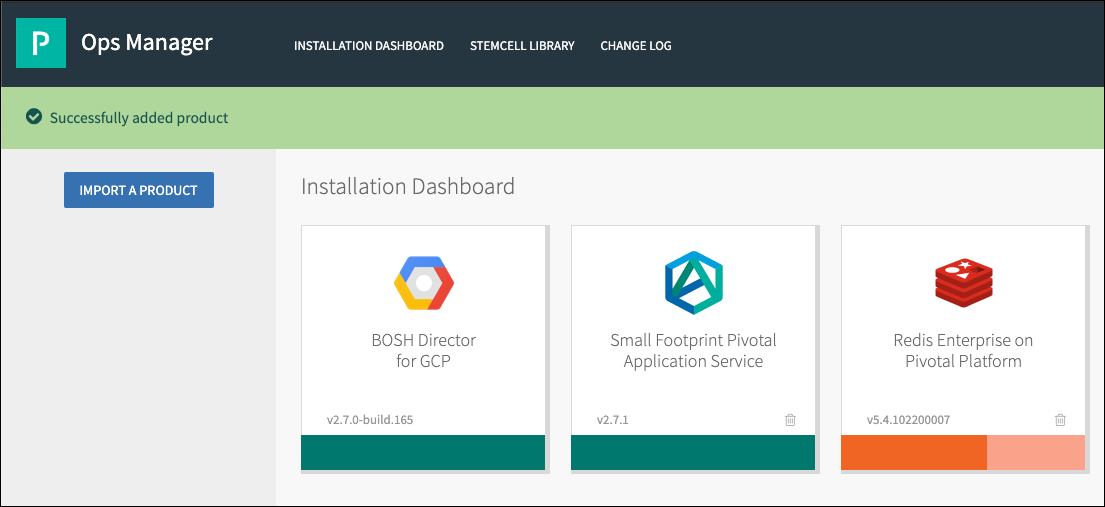Click the green status bar under Small Footprint
Image resolution: width=1105 pixels, height=507 pixels.
[693, 452]
